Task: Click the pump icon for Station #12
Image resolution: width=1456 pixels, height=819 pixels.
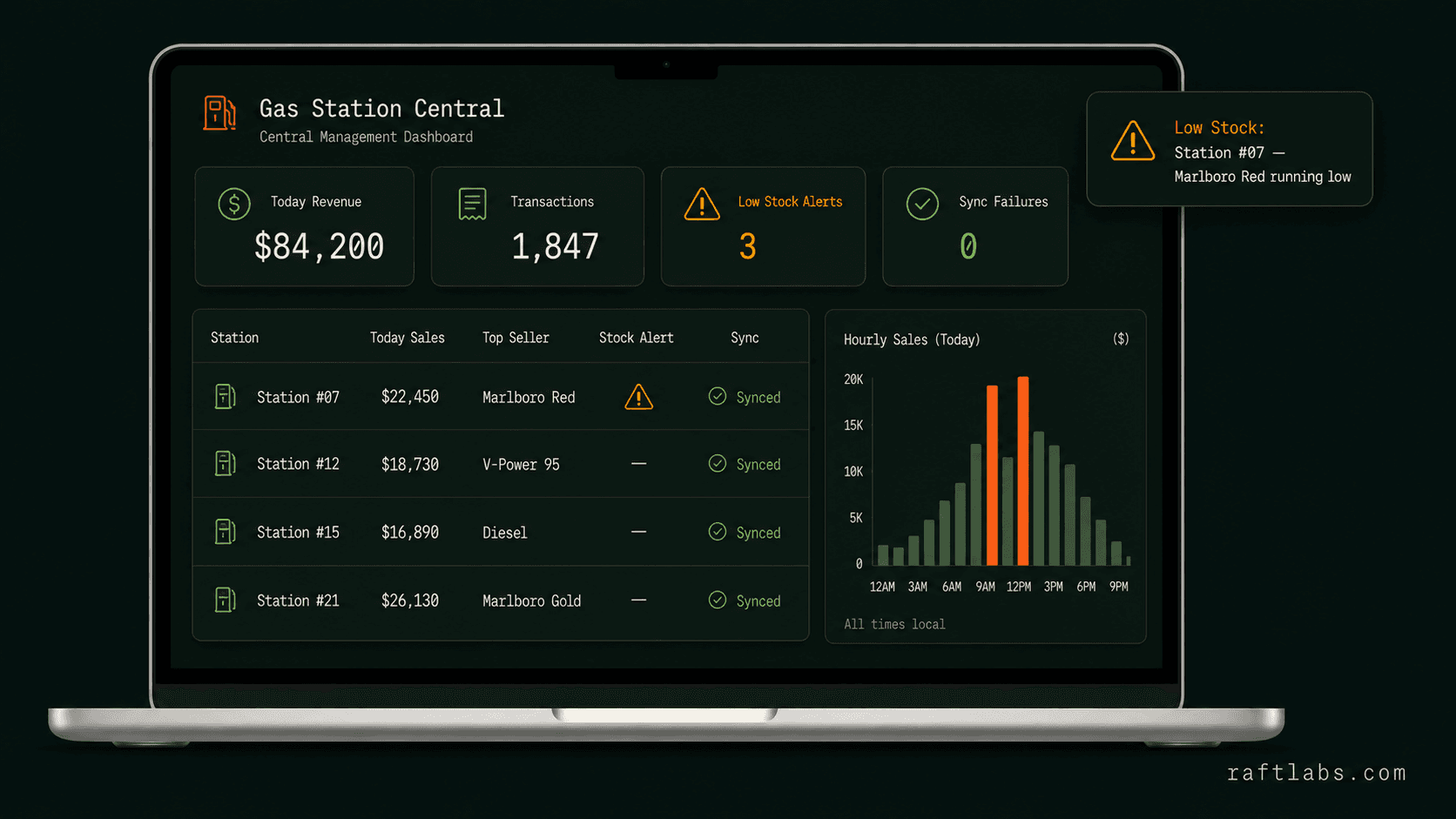Action: click(x=225, y=464)
